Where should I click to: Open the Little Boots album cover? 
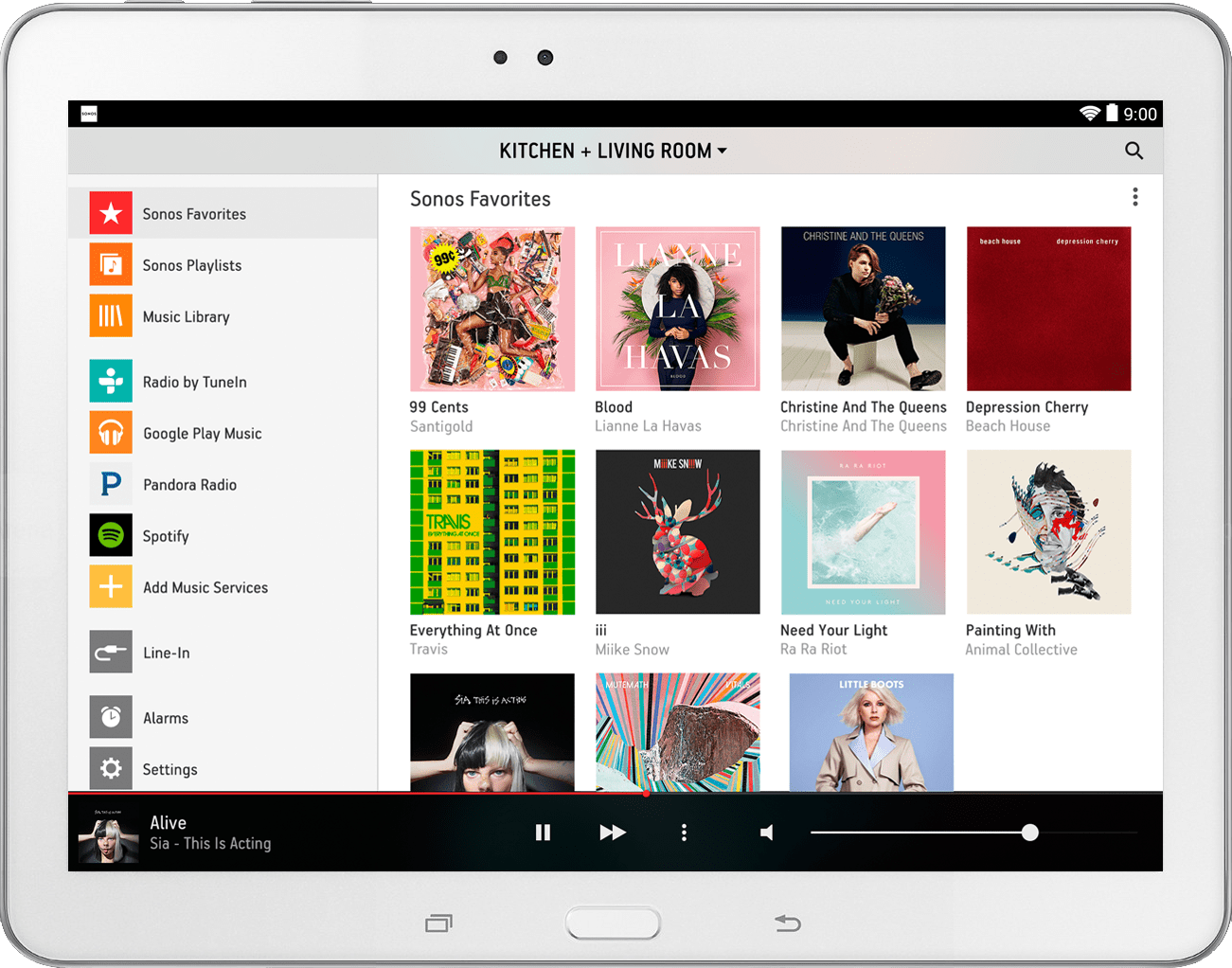click(871, 732)
